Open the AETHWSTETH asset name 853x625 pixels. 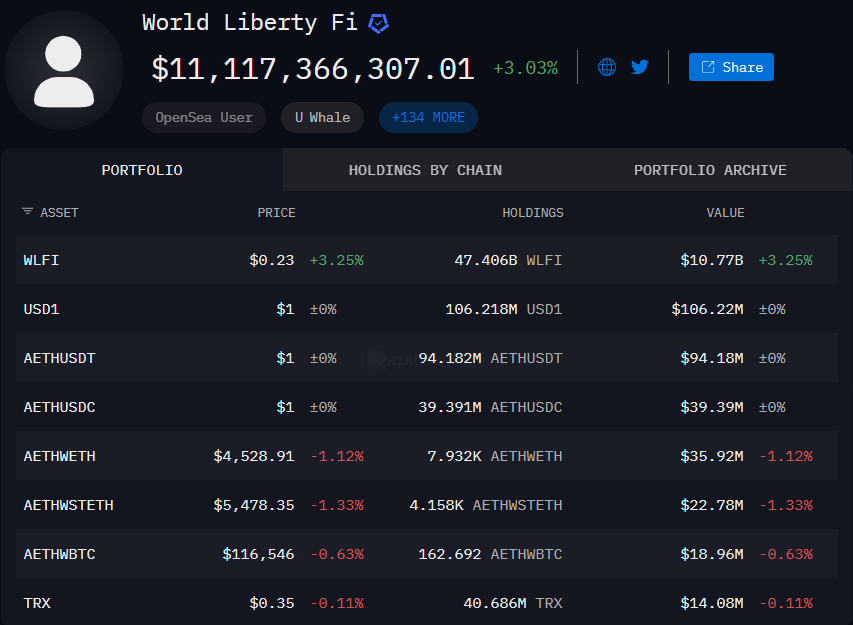point(69,505)
